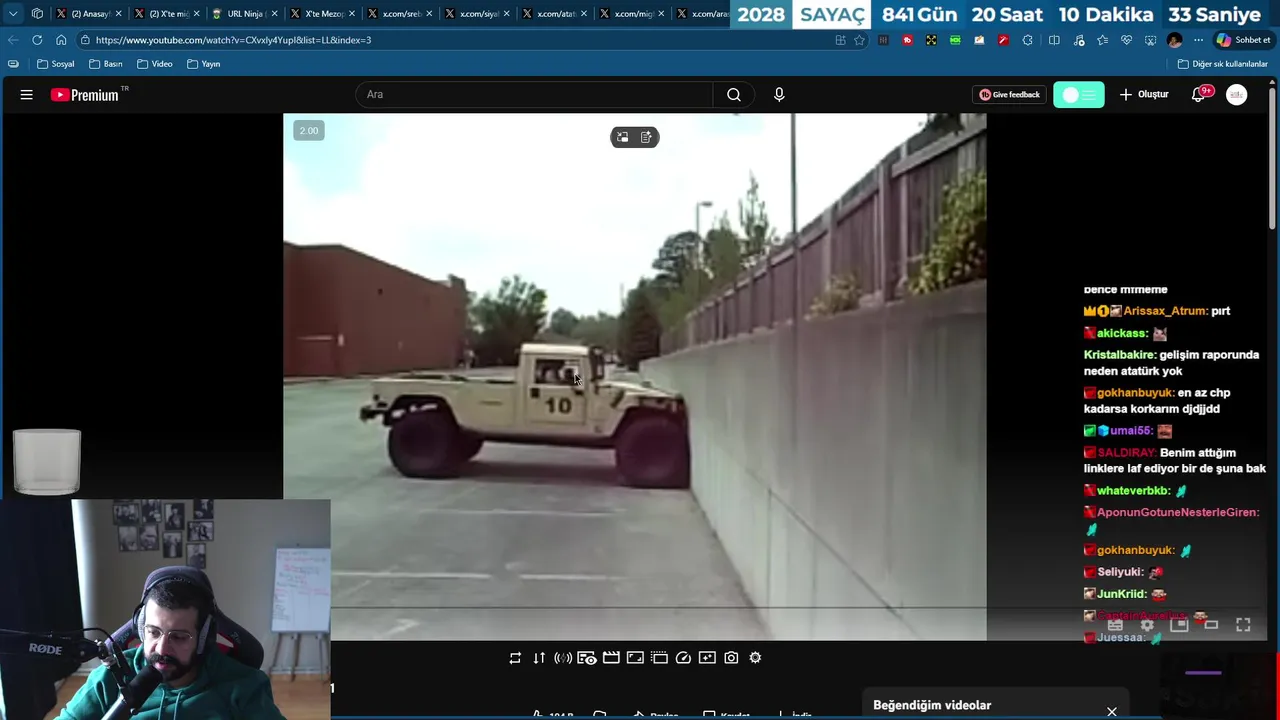
Task: Open the Basın bookmarks folder
Action: [x=106, y=64]
